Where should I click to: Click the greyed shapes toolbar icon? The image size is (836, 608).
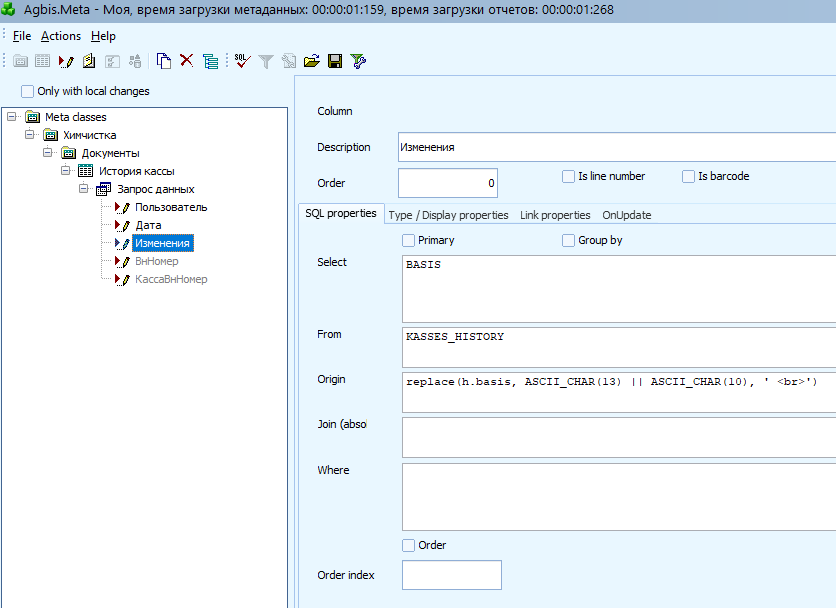[x=135, y=61]
